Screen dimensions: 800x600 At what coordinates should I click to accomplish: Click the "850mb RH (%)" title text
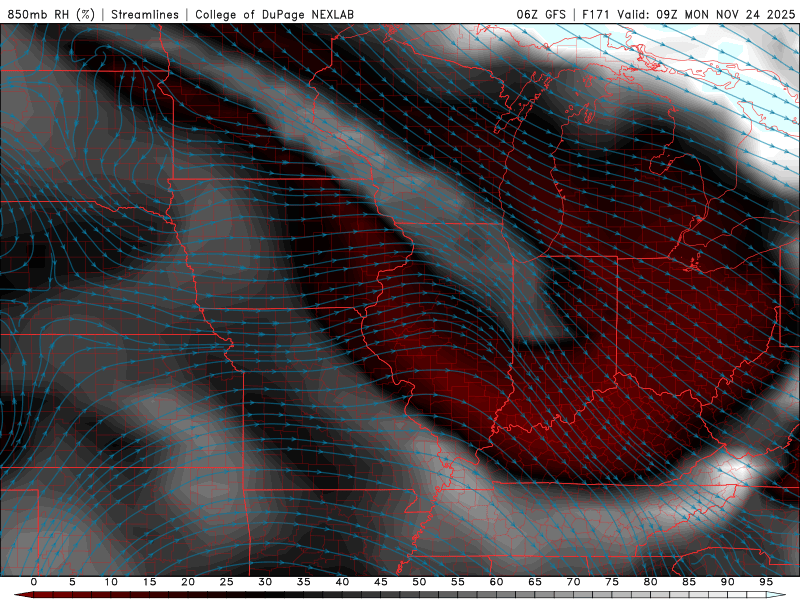pos(51,14)
